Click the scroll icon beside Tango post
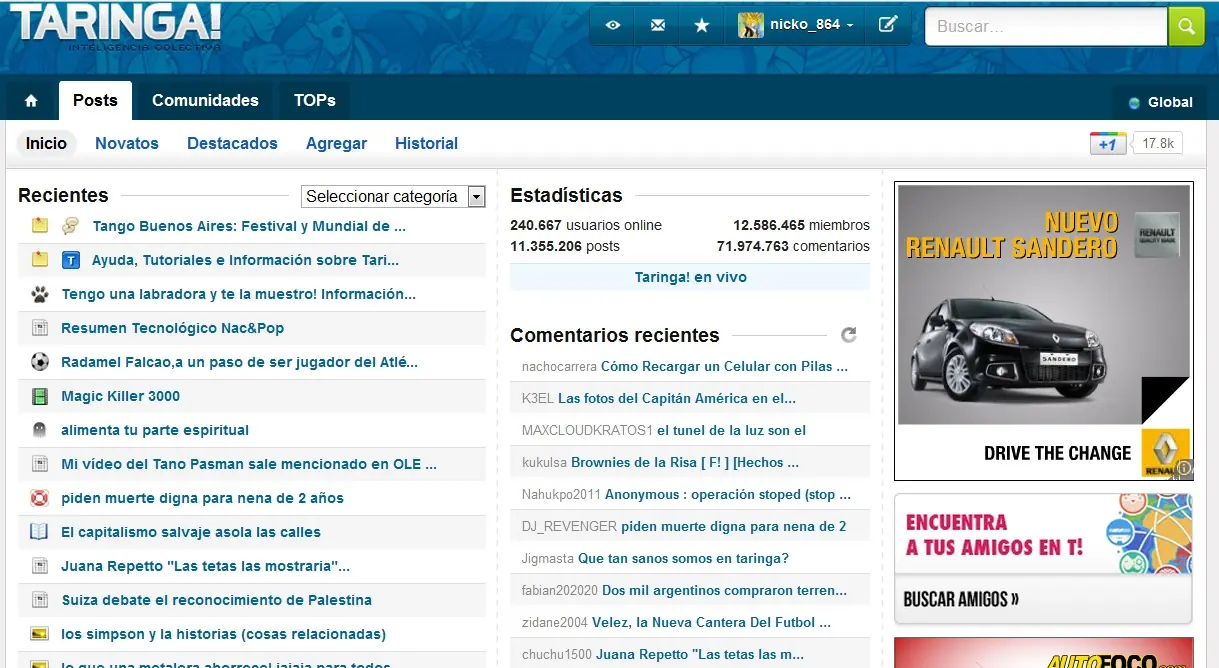 tap(70, 226)
